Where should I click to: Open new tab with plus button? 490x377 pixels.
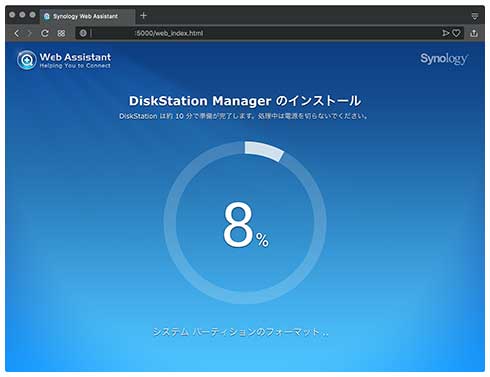[x=143, y=16]
